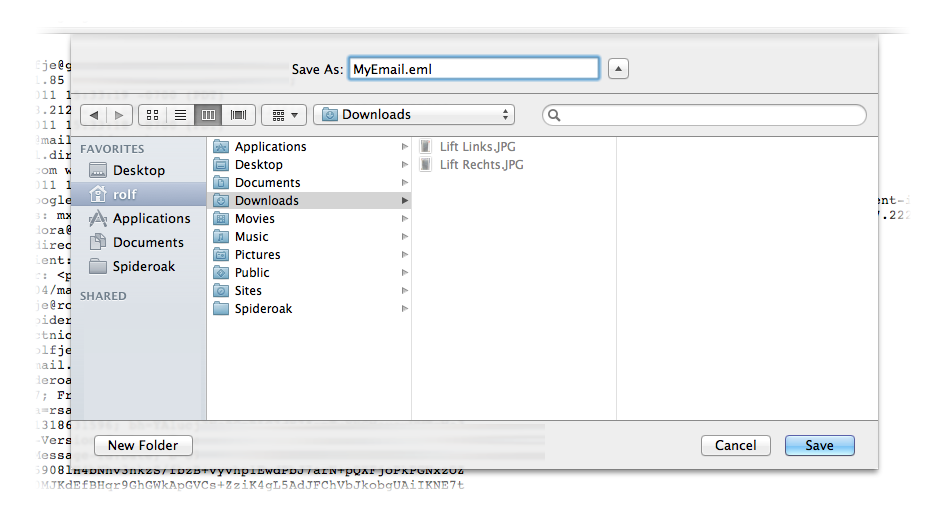Open the Downloads location popup menu
This screenshot has height=523, width=938.
point(413,115)
